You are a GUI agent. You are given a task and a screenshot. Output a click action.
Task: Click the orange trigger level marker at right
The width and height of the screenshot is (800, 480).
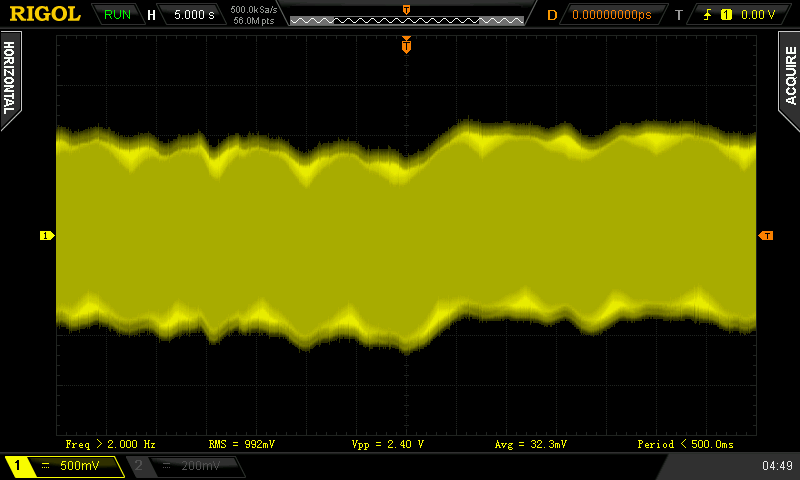[766, 235]
